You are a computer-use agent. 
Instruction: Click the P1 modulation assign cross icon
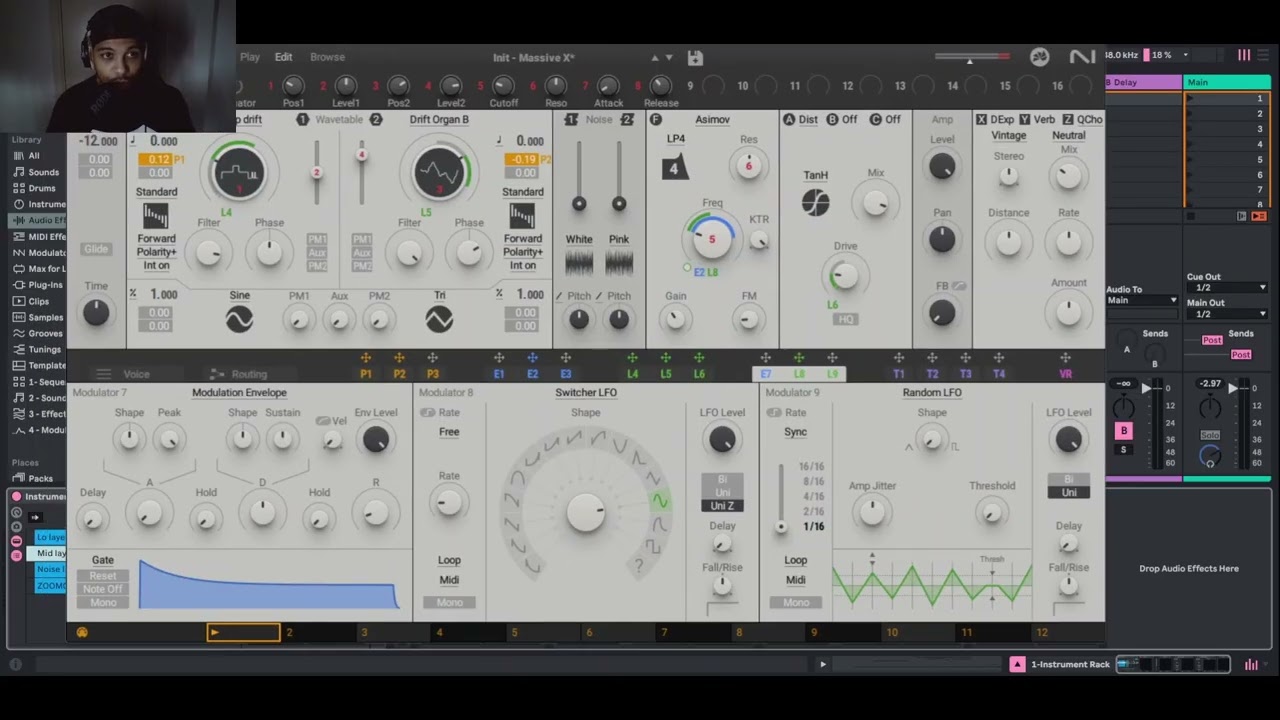point(366,358)
